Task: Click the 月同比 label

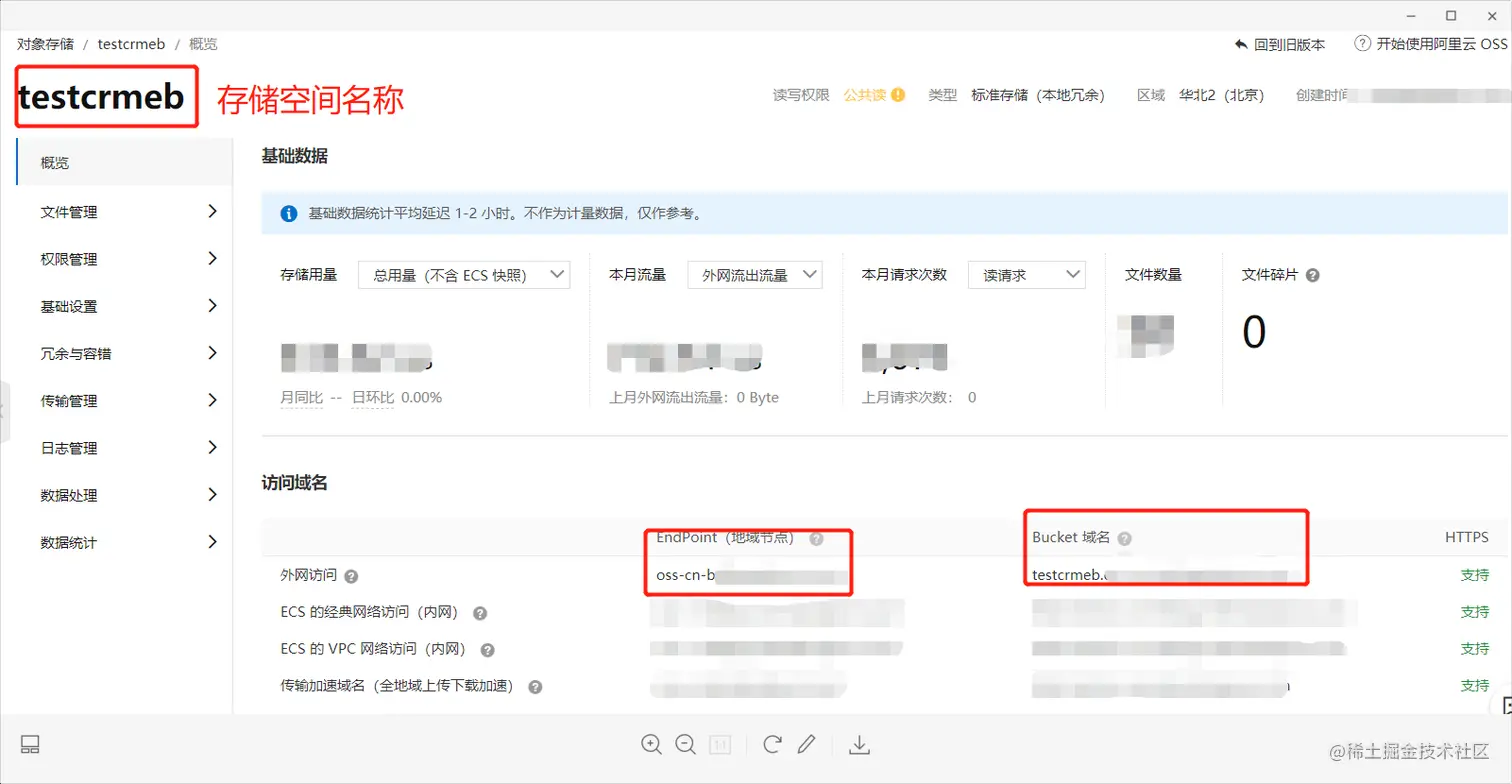Action: (x=302, y=397)
